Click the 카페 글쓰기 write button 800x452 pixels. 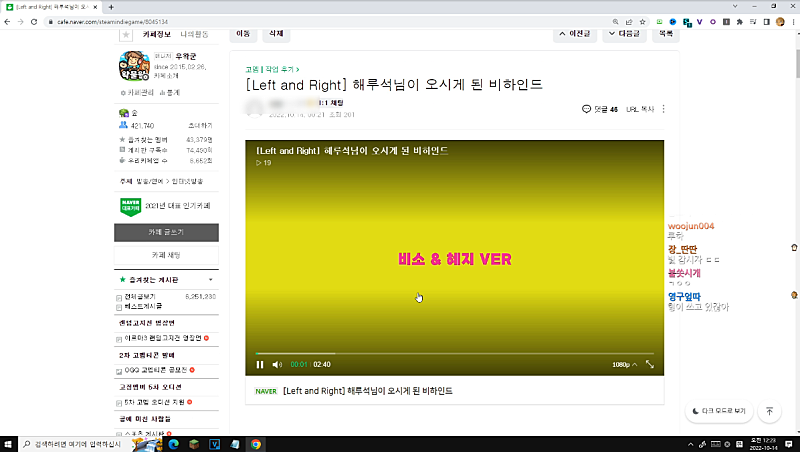pyautogui.click(x=166, y=232)
